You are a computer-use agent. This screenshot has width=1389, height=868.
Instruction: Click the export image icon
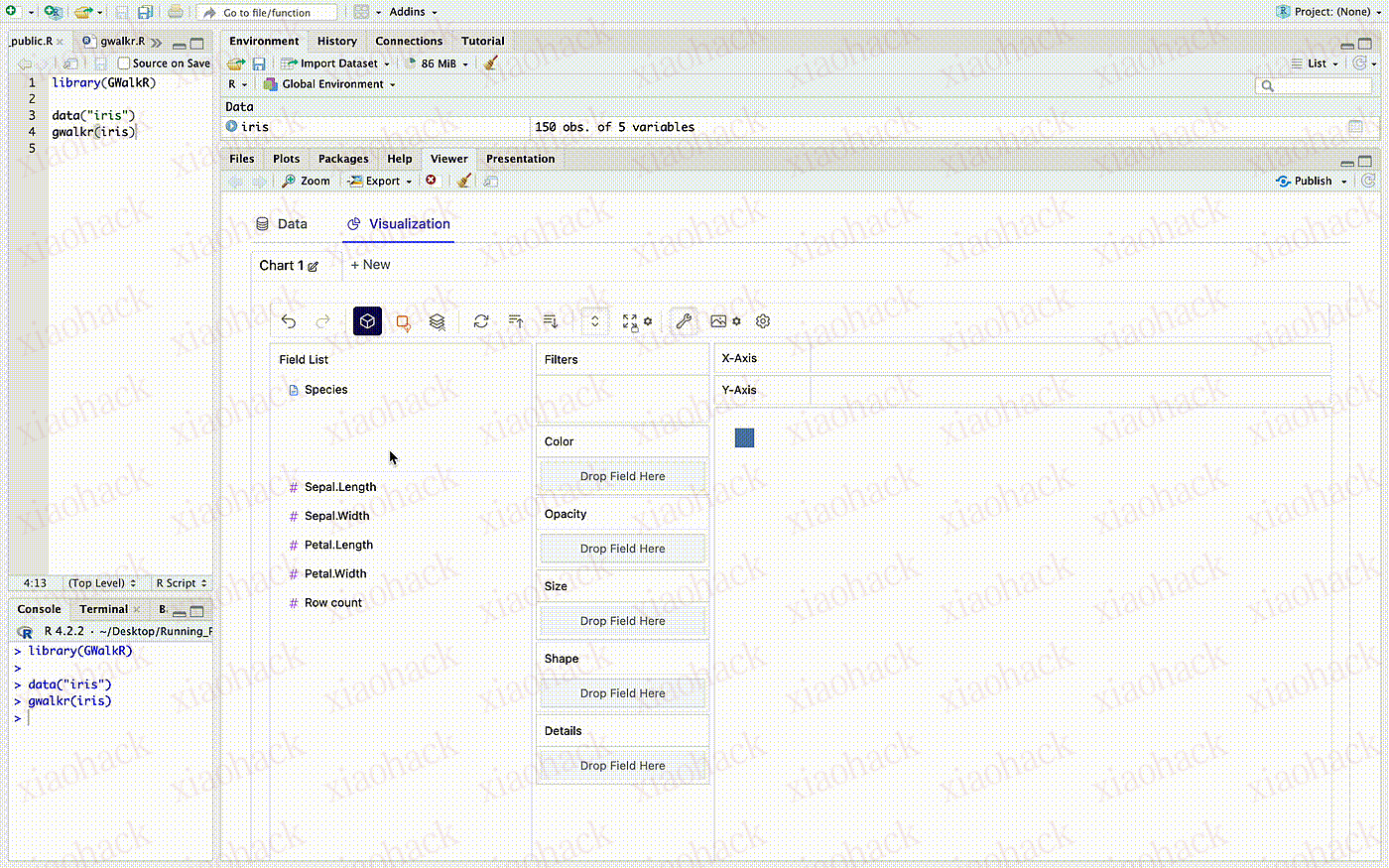(719, 321)
